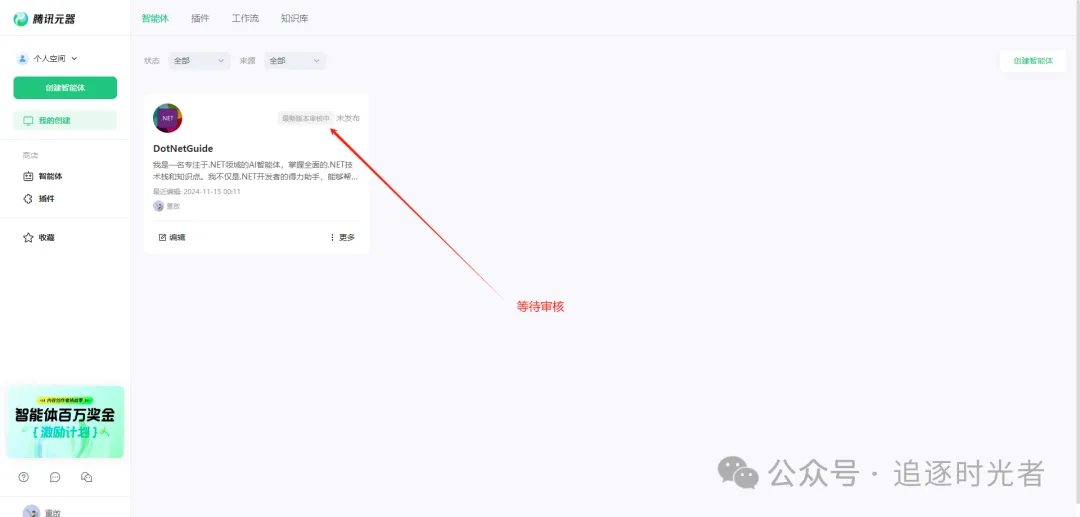Viewport: 1080px width, 517px height.
Task: Click the green 创建智能体 sidebar button
Action: pyautogui.click(x=65, y=87)
